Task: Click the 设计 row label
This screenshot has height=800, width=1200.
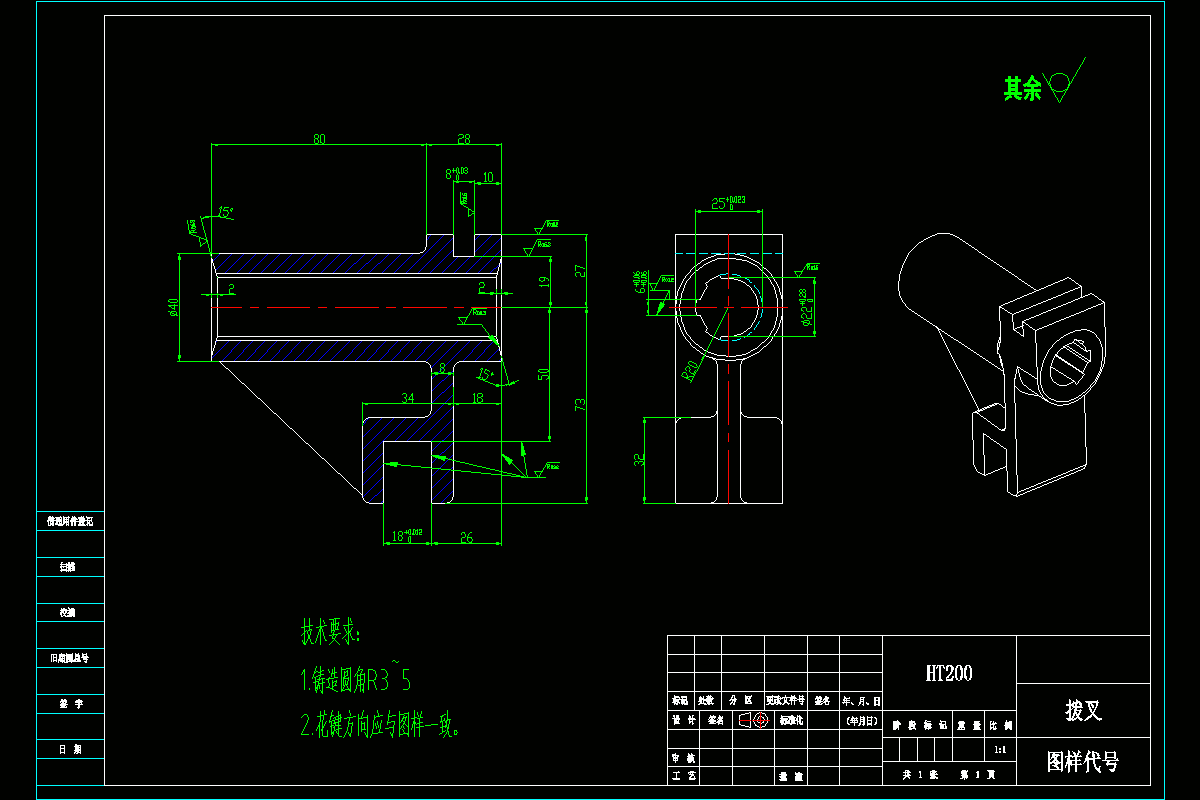Action: click(x=682, y=720)
